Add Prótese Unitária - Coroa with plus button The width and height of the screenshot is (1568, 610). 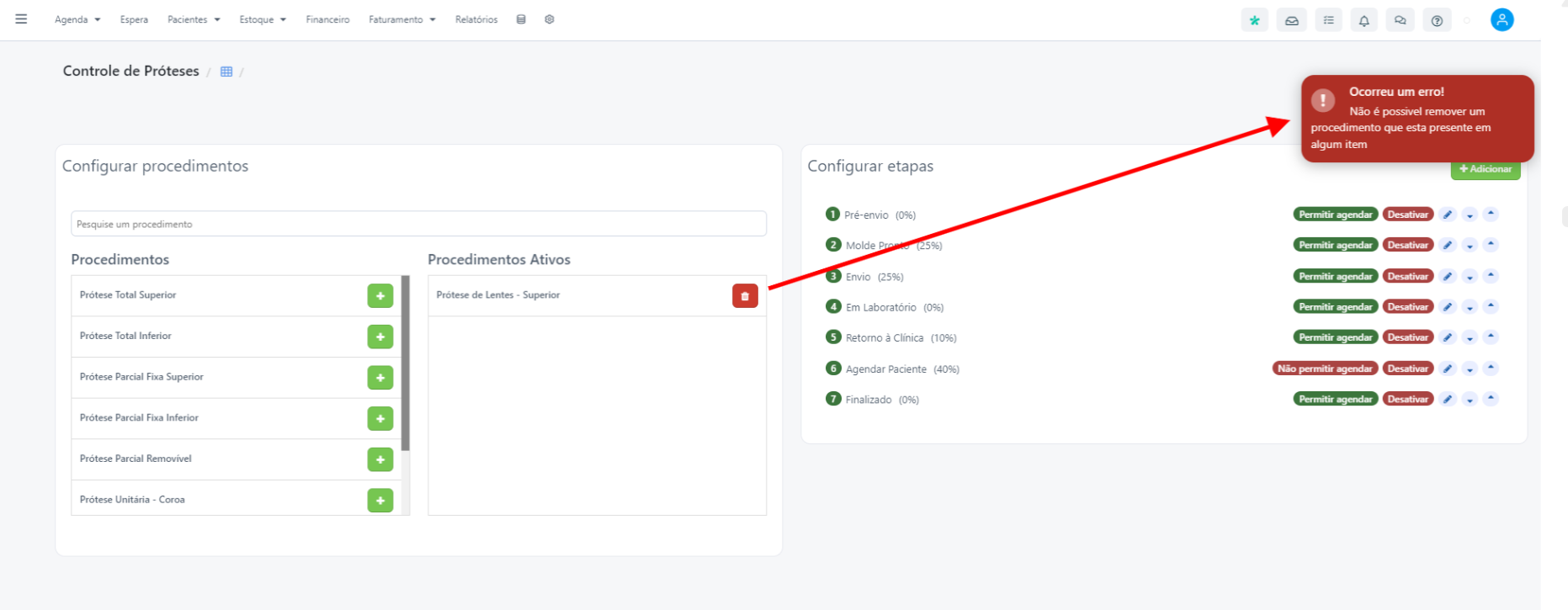380,501
